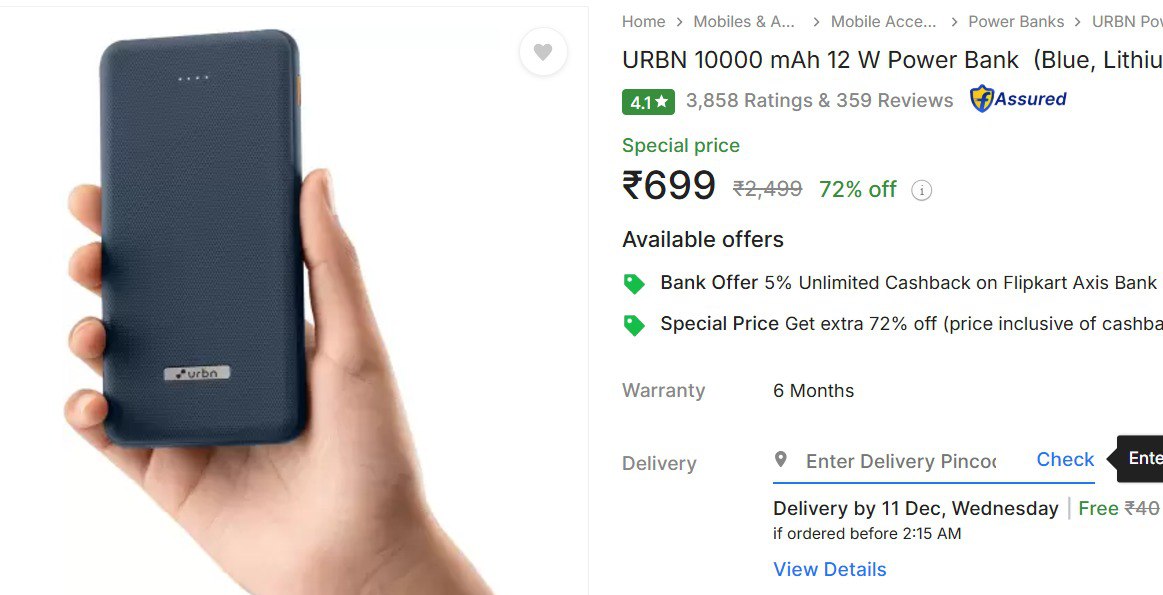Click the 3,858 Ratings & 359 Reviews text
This screenshot has width=1163, height=595.
(x=819, y=100)
